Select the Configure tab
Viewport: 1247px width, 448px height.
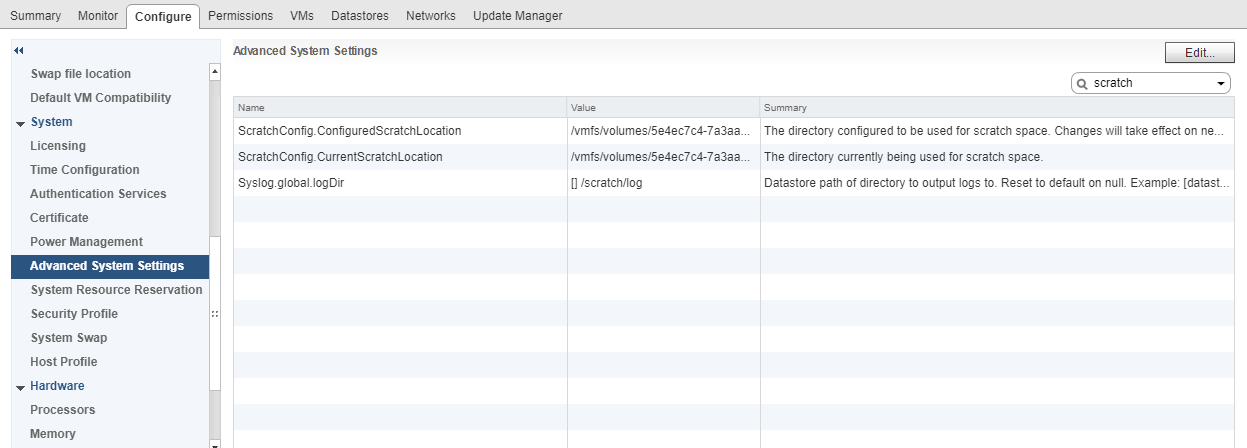(163, 16)
